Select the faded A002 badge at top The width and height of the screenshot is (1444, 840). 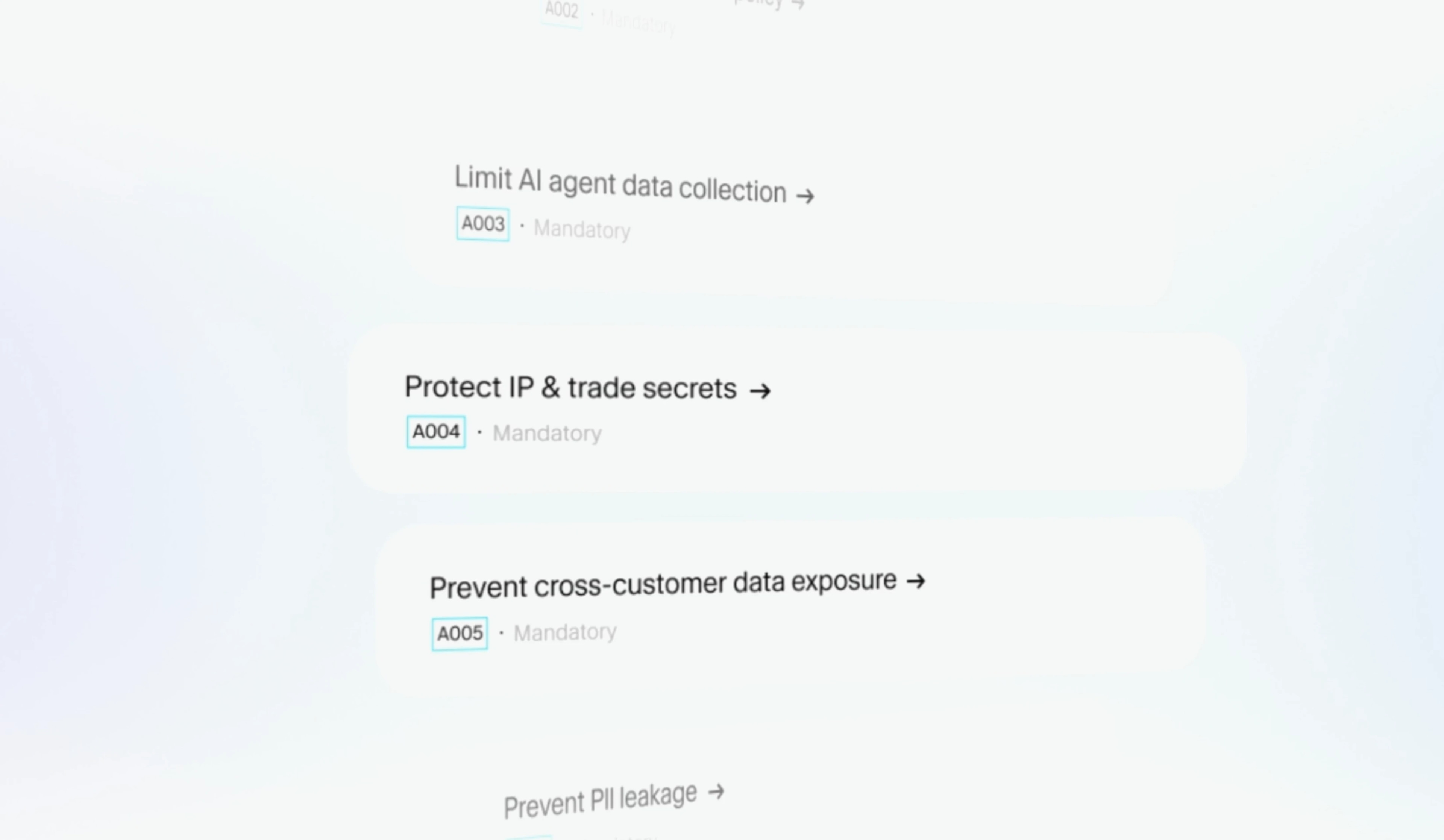click(561, 11)
